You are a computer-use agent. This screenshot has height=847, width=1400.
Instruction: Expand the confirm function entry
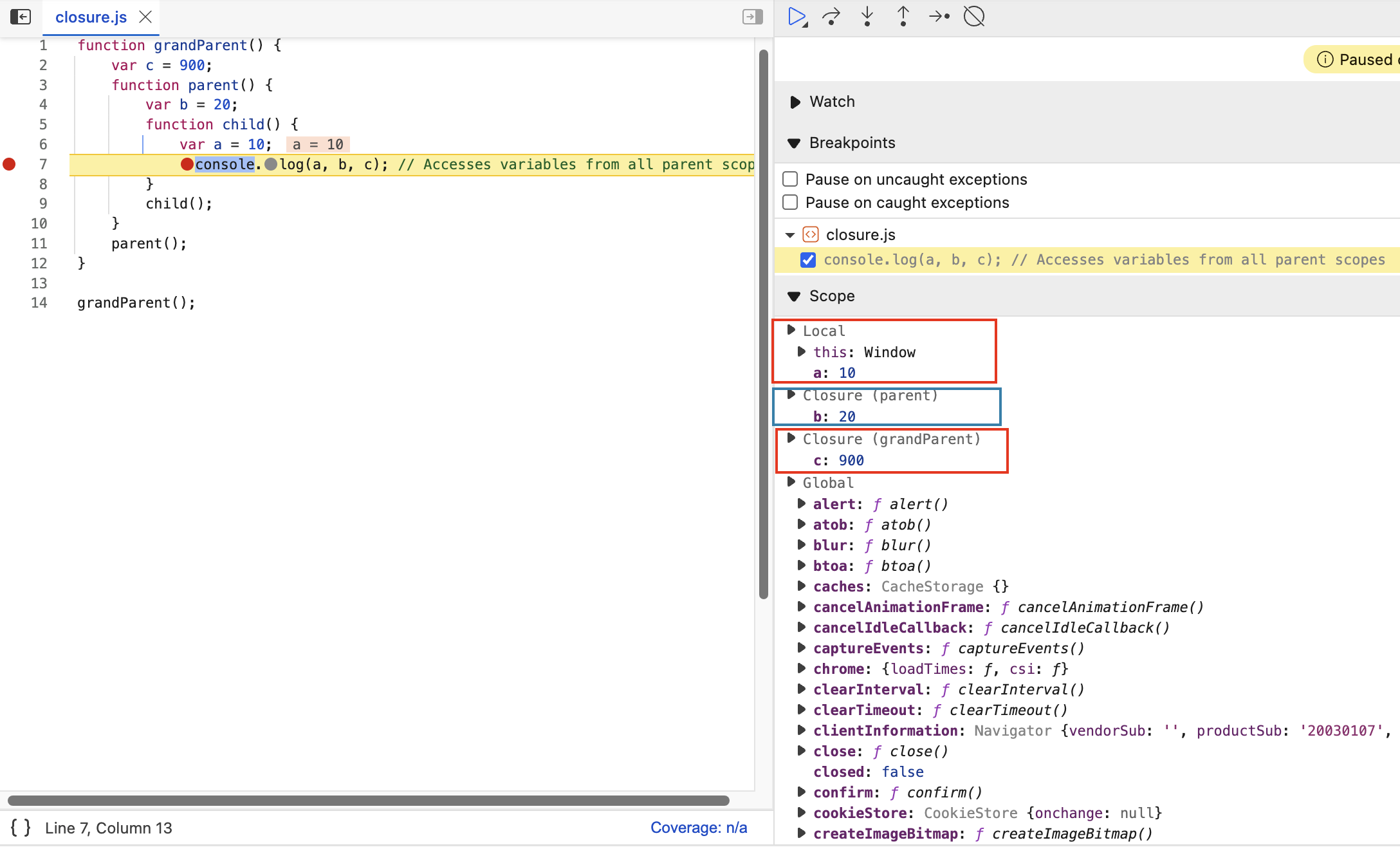coord(802,792)
